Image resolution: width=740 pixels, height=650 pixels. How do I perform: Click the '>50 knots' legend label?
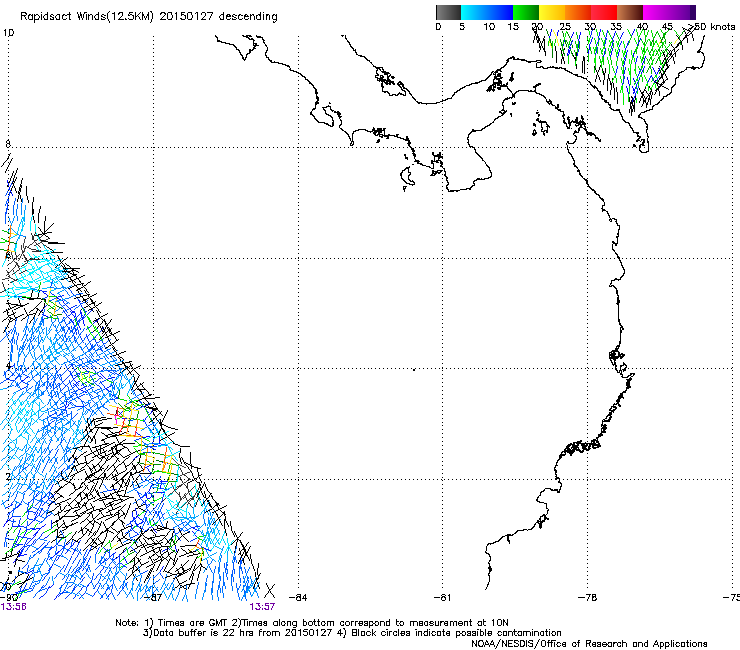click(x=711, y=27)
